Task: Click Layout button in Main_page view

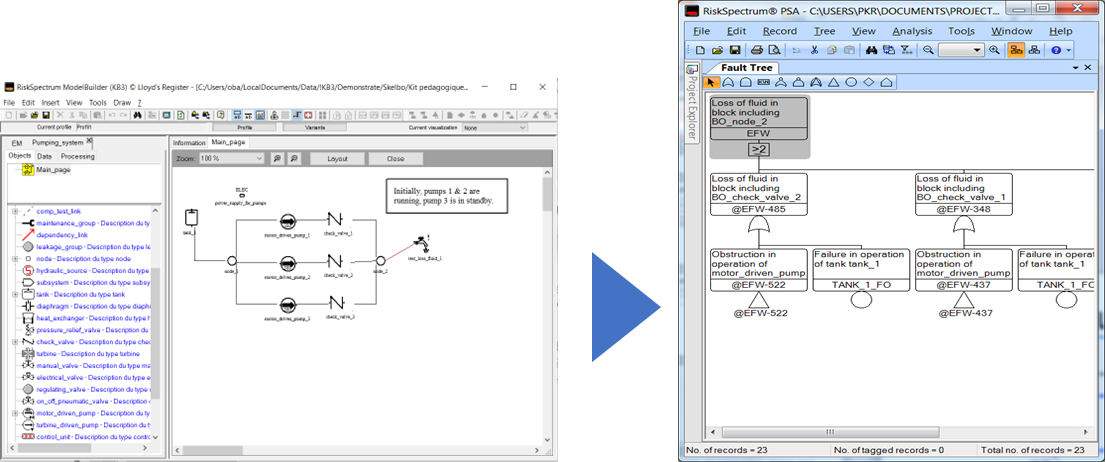Action: coord(338,158)
